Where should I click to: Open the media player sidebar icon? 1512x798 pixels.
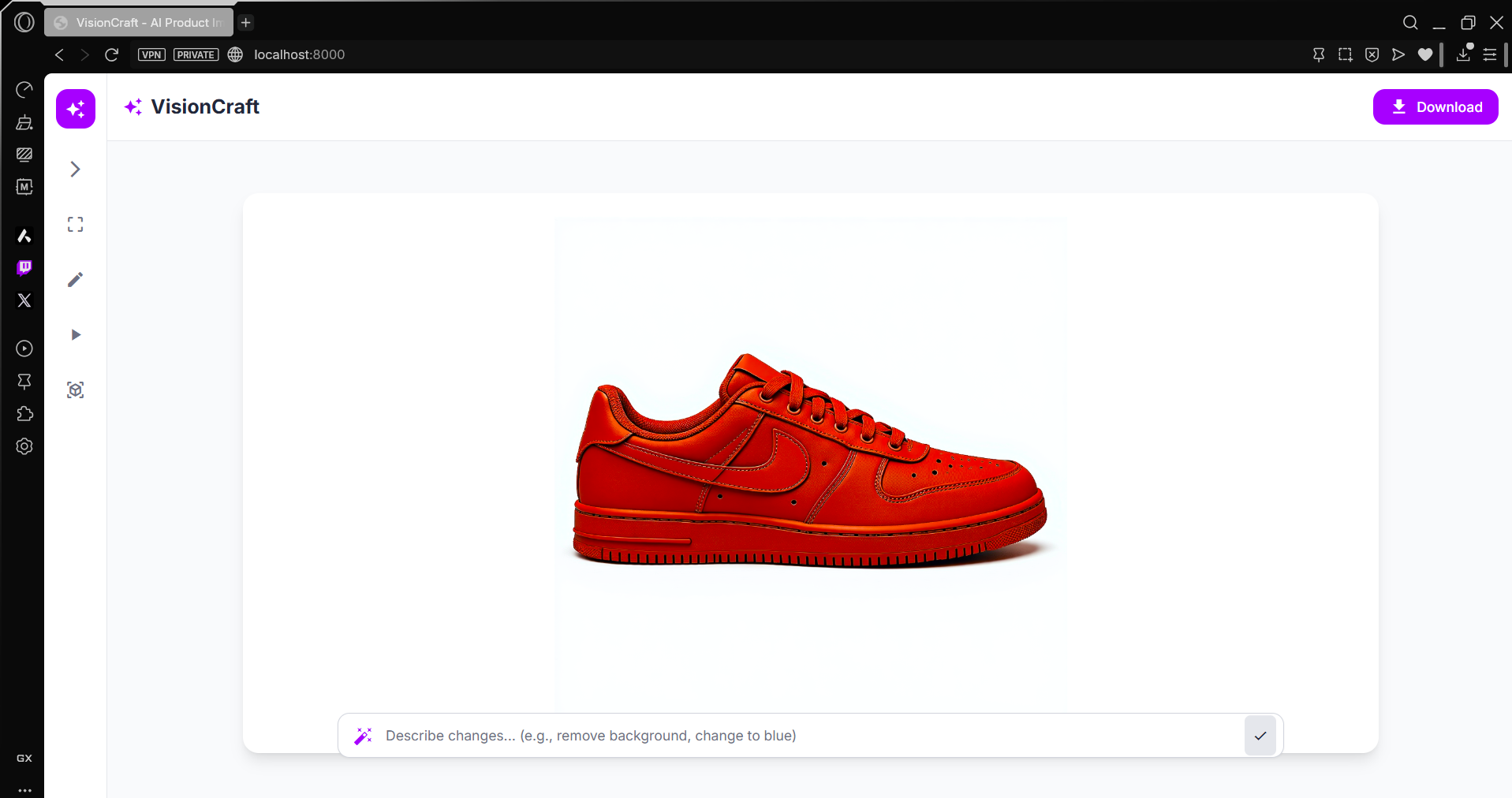24,349
